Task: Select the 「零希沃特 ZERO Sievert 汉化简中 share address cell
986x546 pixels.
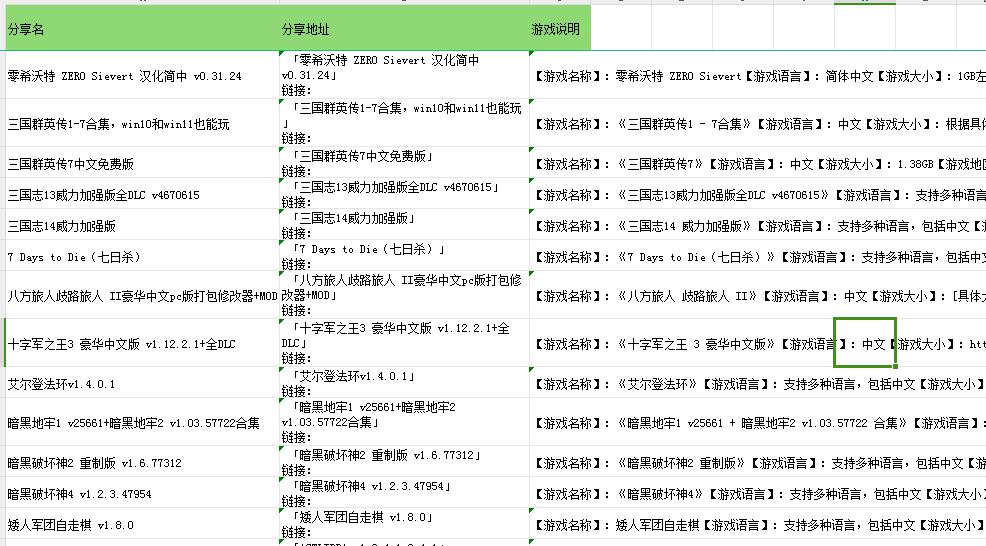Action: pyautogui.click(x=404, y=75)
